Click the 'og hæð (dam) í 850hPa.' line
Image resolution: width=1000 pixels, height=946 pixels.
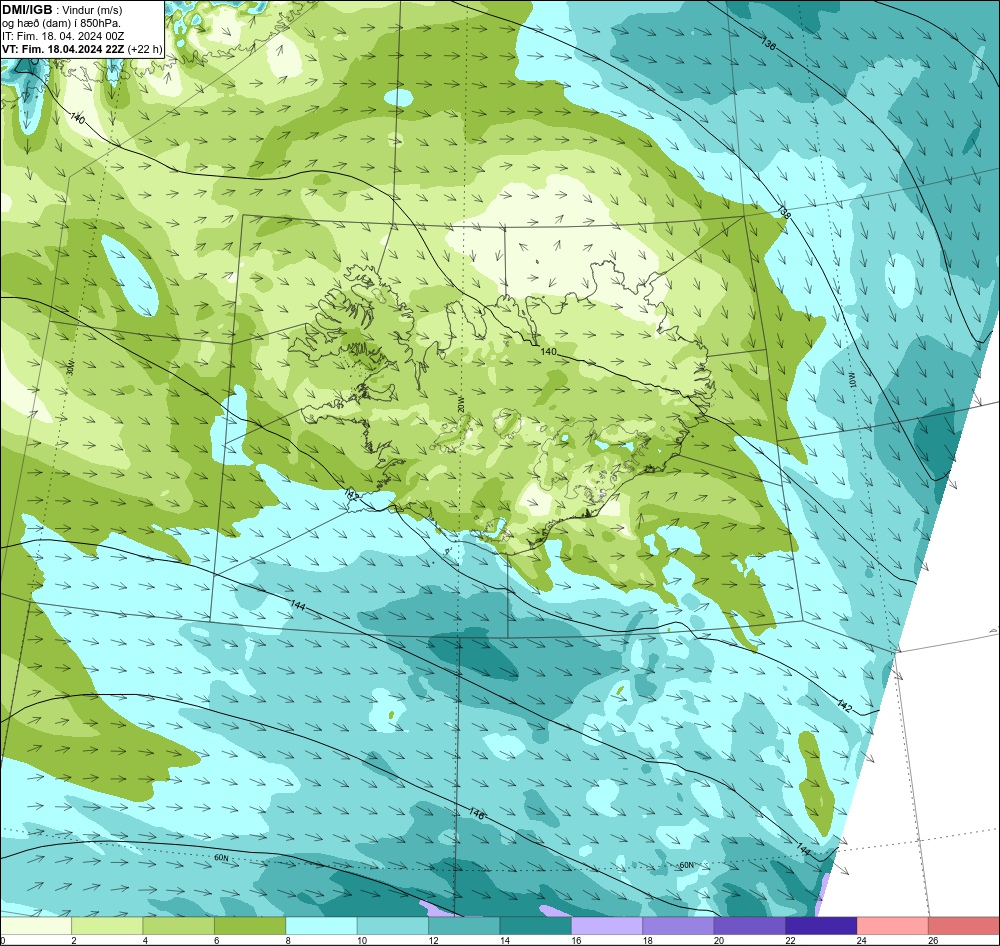[62, 23]
